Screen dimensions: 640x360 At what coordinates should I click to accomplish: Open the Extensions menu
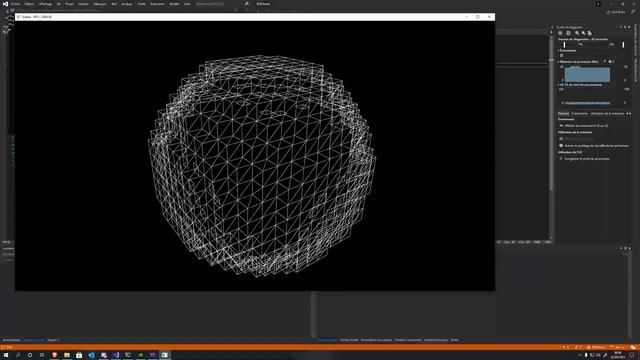(x=157, y=4)
